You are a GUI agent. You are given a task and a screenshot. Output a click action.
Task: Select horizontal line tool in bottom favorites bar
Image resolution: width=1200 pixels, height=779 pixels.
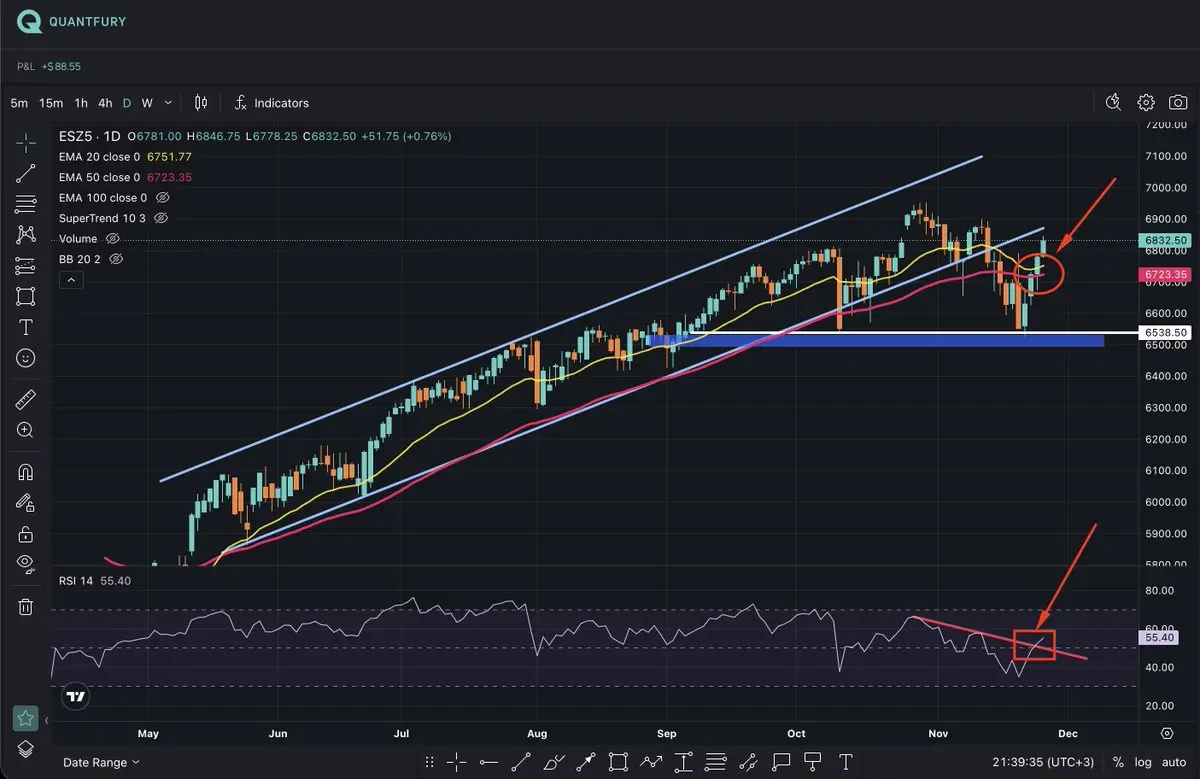coord(488,761)
